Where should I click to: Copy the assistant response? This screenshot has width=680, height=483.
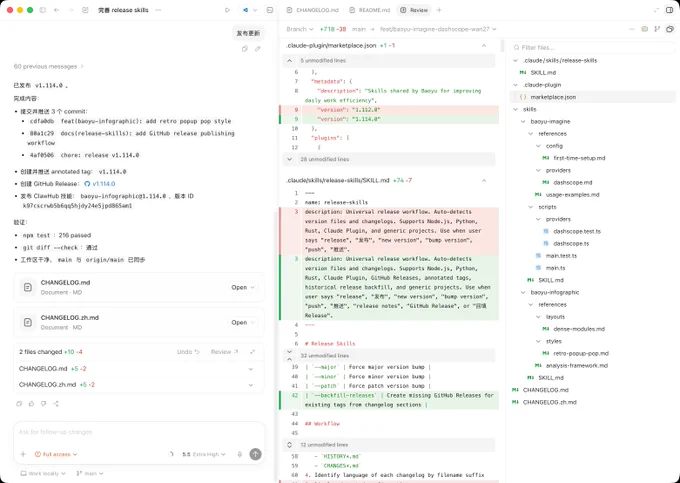[x=19, y=404]
